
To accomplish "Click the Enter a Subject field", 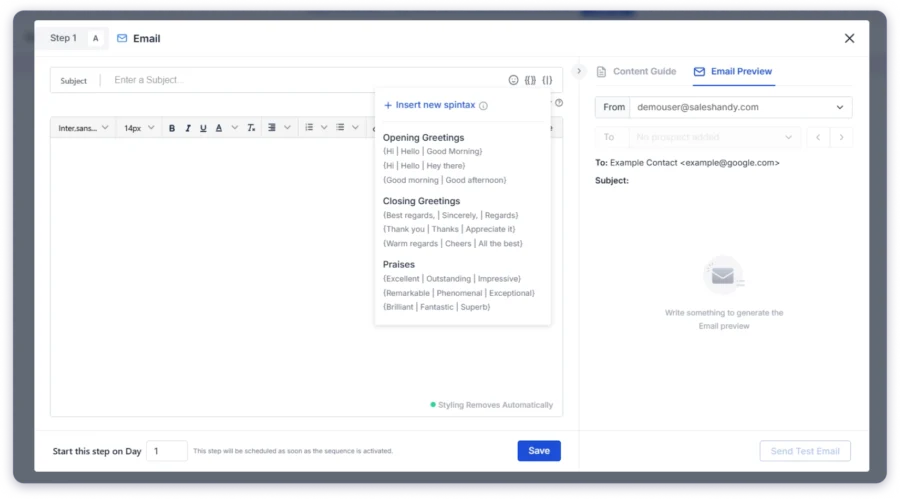I will [300, 80].
